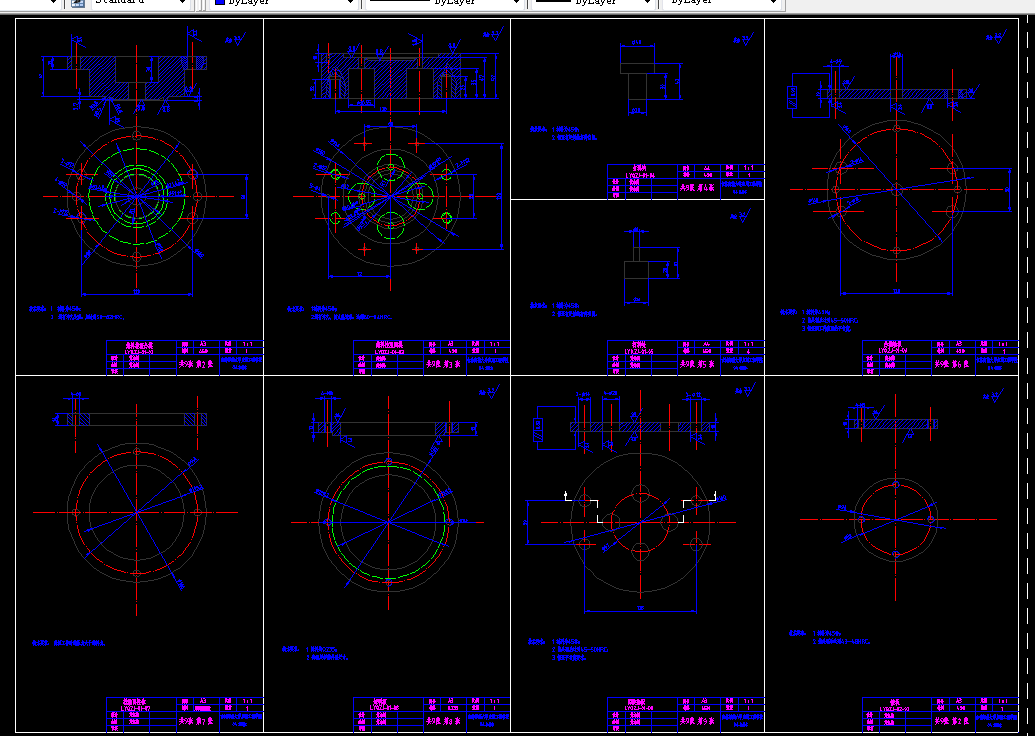Select the '共9张 第4张' title block text

pos(698,187)
